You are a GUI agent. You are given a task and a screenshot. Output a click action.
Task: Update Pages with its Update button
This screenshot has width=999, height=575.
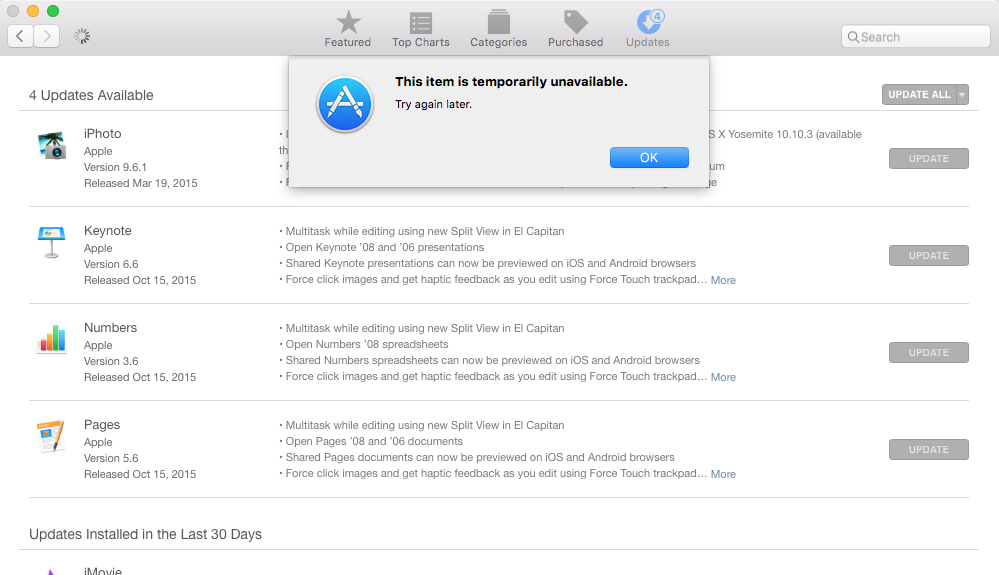tap(929, 450)
